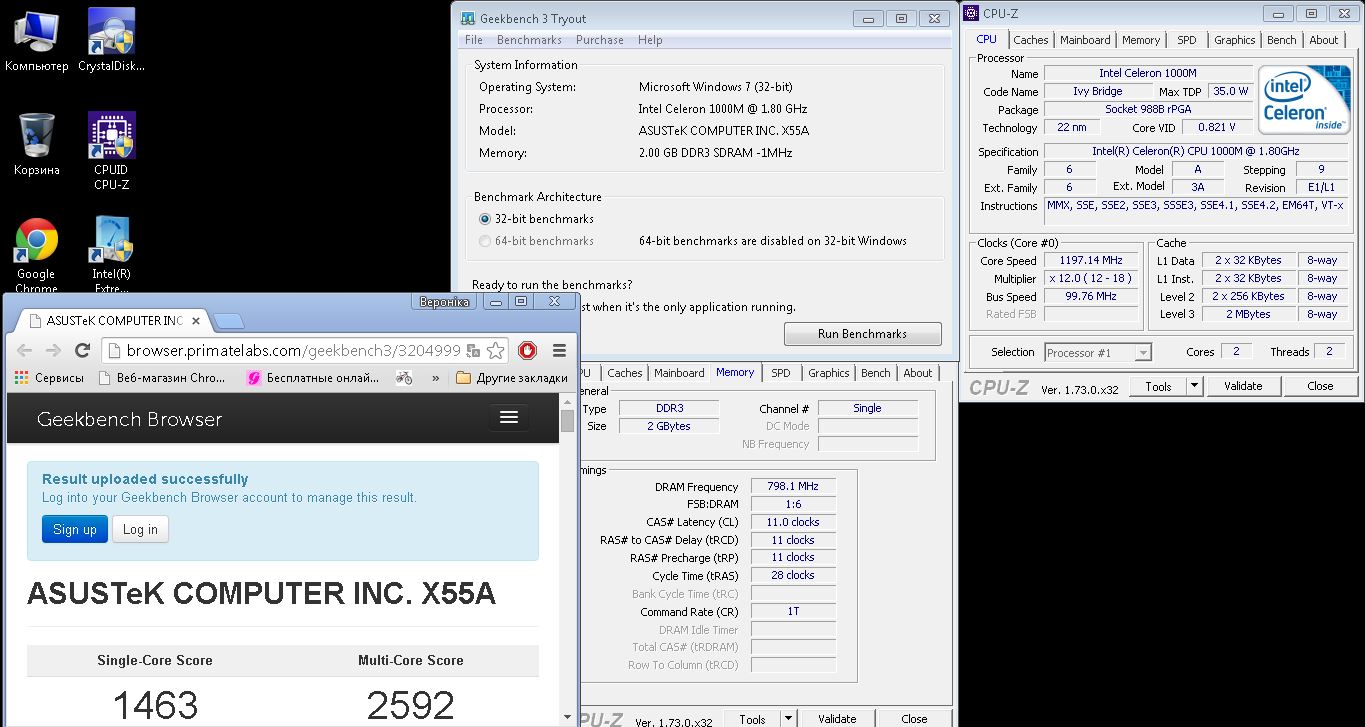Open the Processor #1 selection dropdown
The width and height of the screenshot is (1365, 727).
(1098, 352)
